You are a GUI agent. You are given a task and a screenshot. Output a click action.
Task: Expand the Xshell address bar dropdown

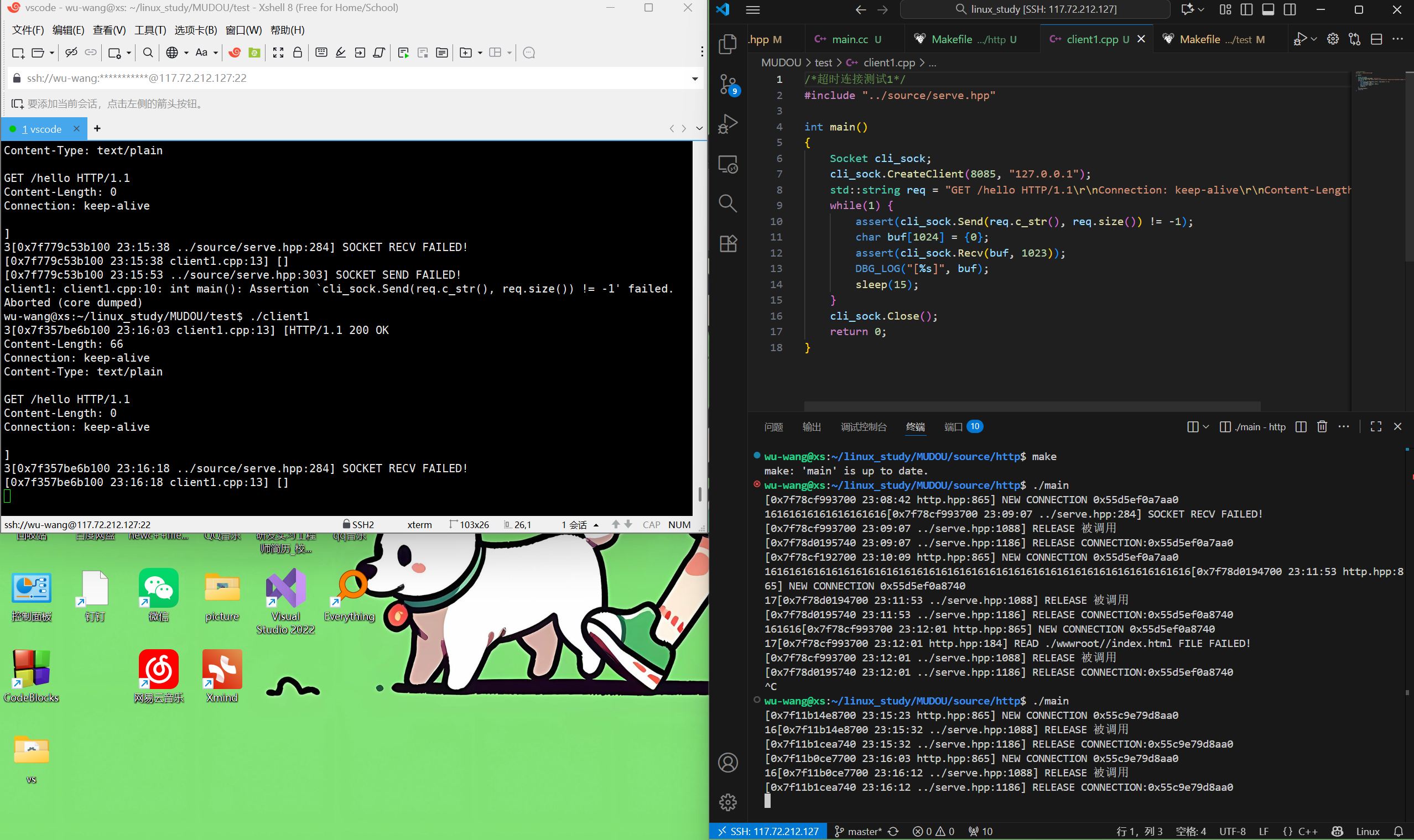coord(695,79)
